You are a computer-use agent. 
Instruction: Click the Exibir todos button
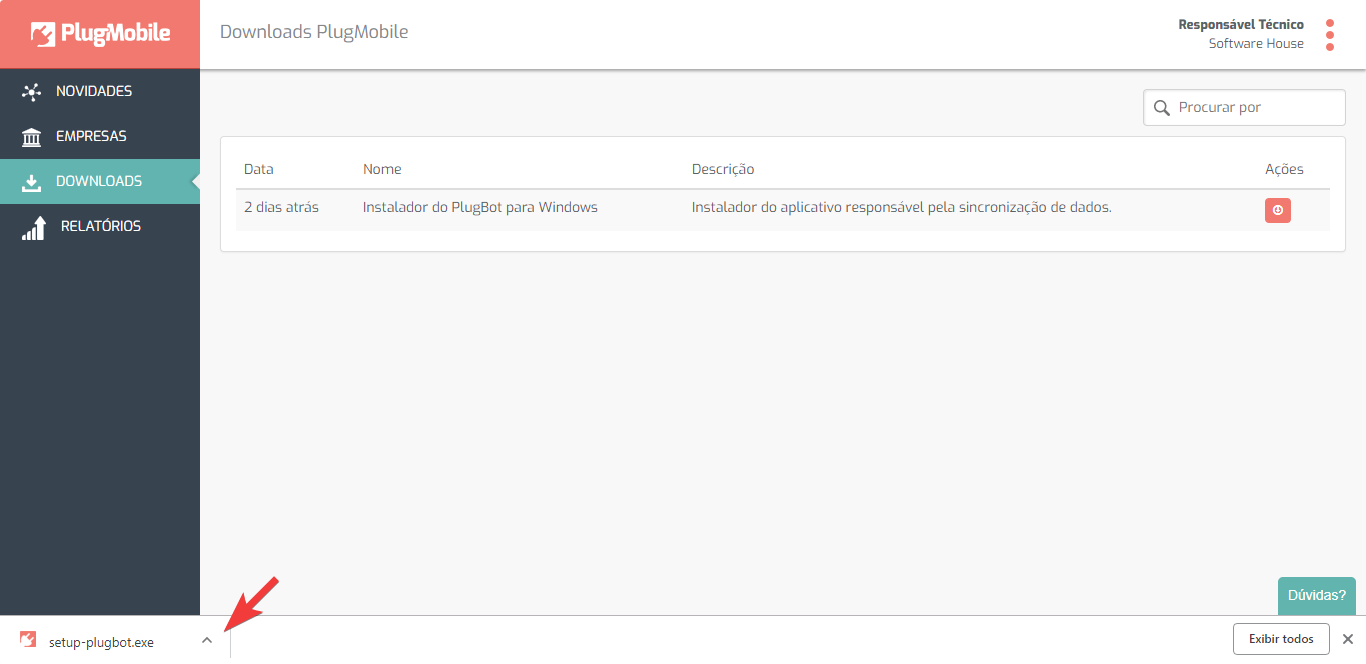1281,639
